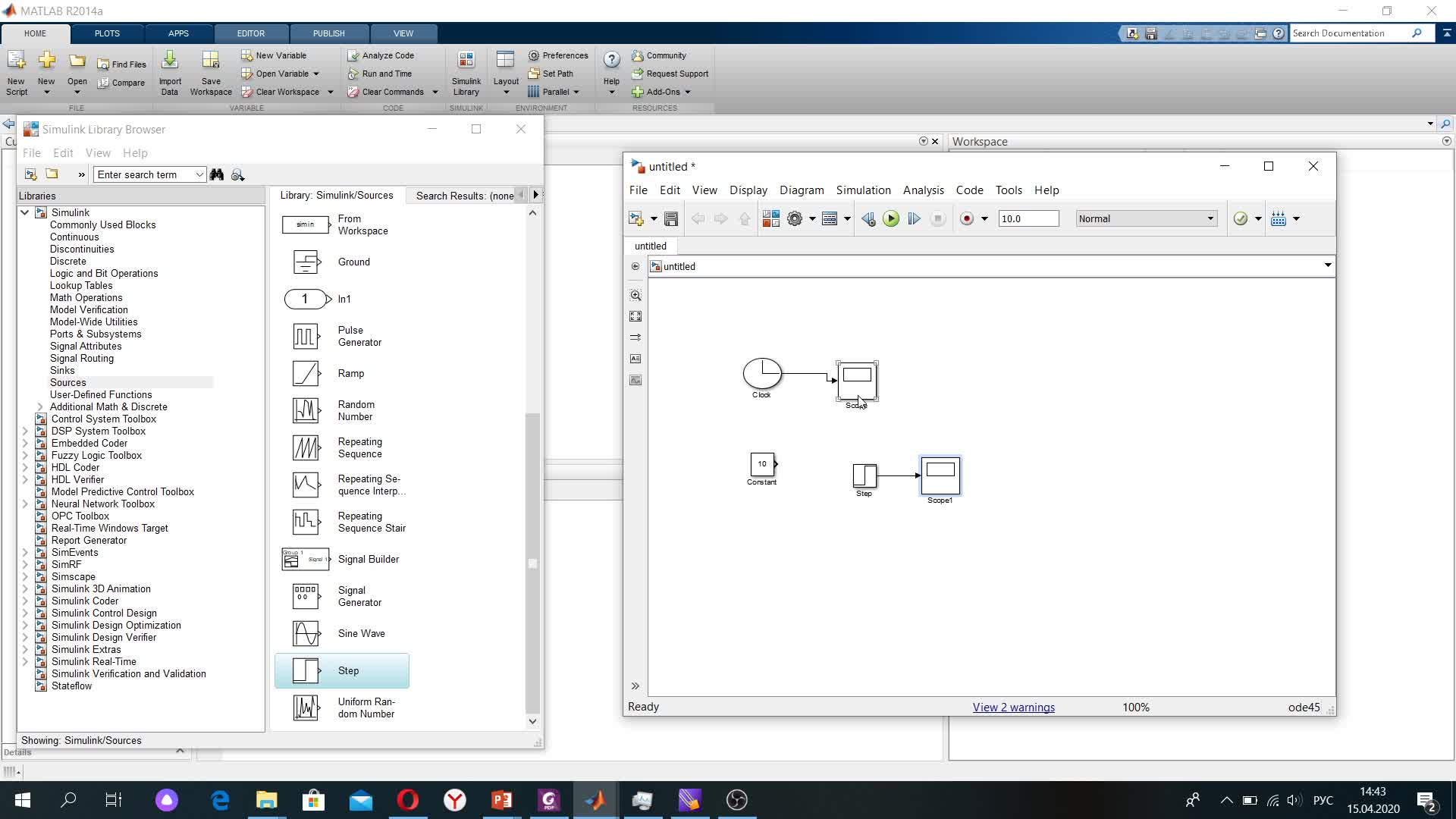The height and width of the screenshot is (819, 1456).
Task: Save the untitled model with the disk icon
Action: click(x=671, y=218)
